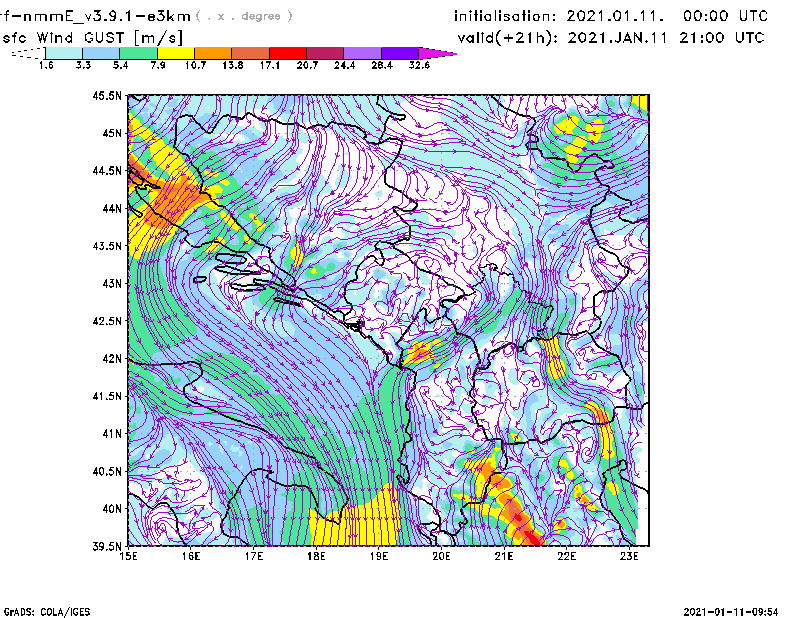Click the legend value 10.7
Screen dimensions: 800x618
point(195,65)
